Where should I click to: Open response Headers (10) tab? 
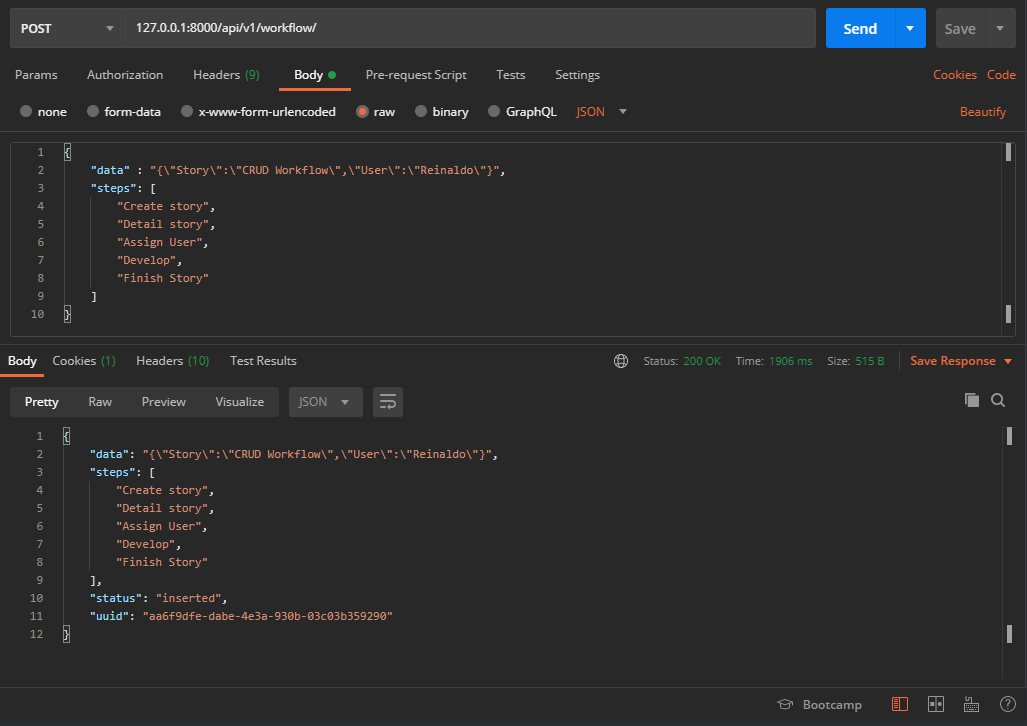[172, 361]
